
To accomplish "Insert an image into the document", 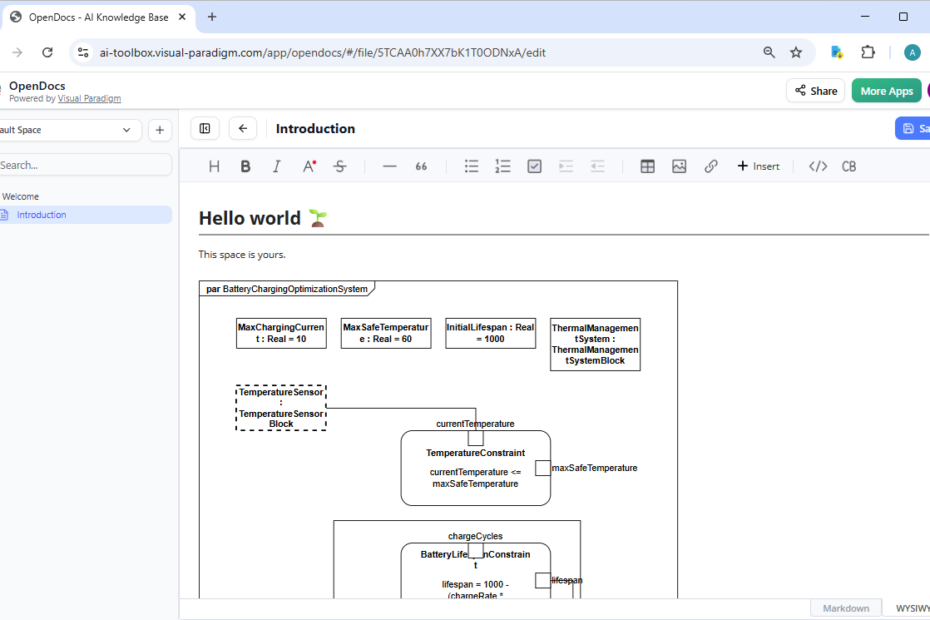I will [x=679, y=166].
